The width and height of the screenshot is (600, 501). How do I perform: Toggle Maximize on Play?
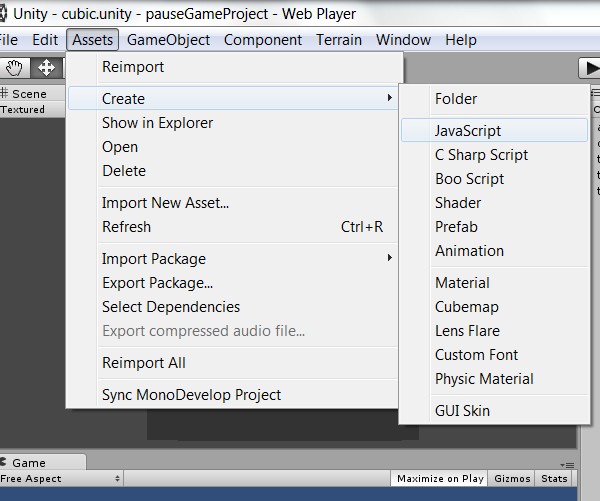pyautogui.click(x=440, y=479)
